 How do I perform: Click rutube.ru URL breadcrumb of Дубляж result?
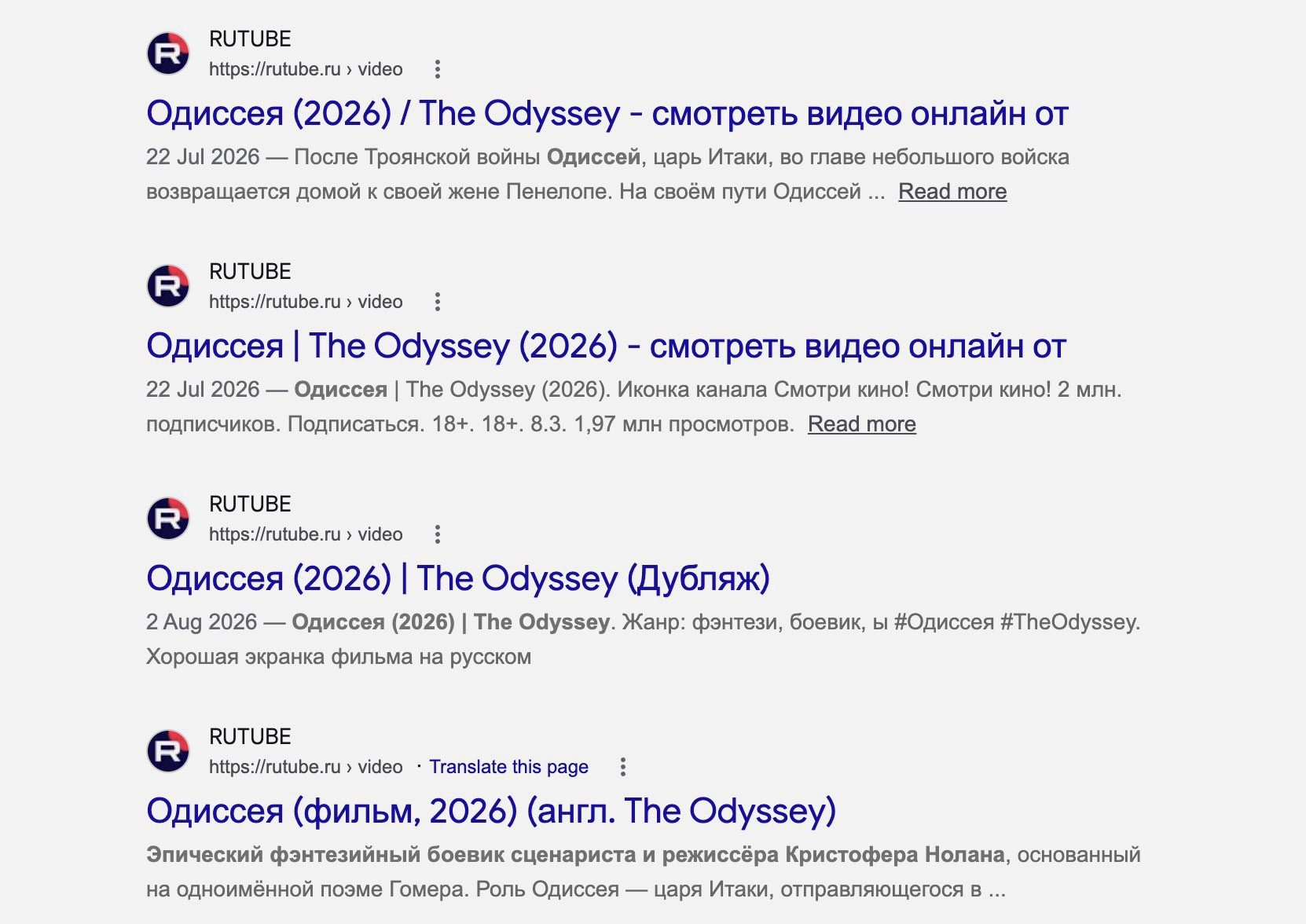(x=306, y=534)
